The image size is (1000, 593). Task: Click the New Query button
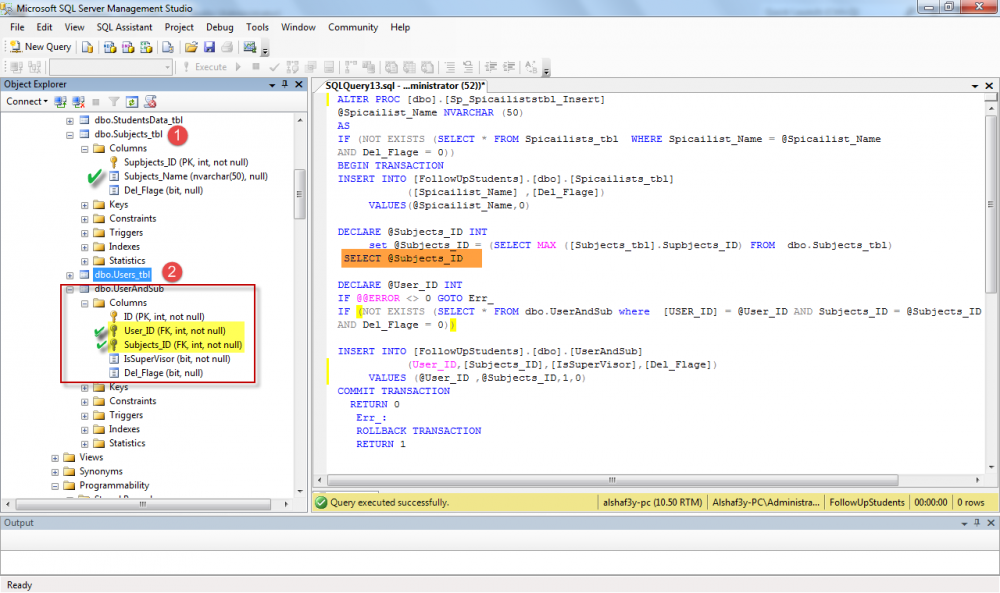point(41,47)
